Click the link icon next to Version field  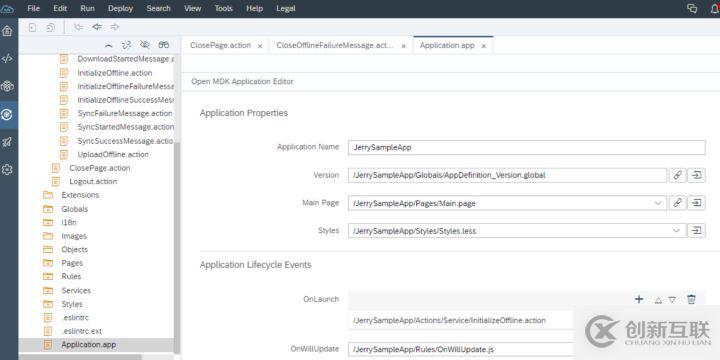[x=678, y=175]
